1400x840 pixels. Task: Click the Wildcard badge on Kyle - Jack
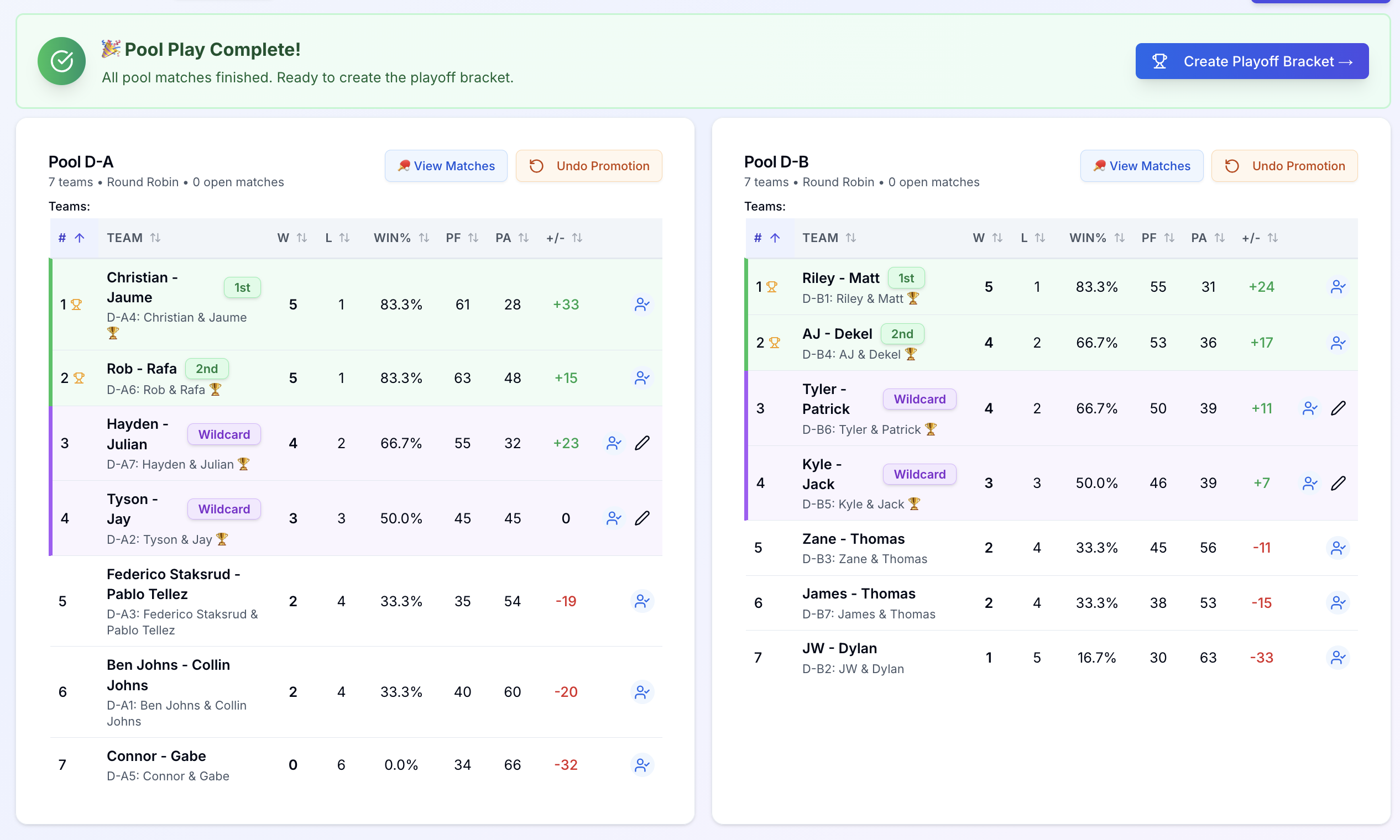919,474
